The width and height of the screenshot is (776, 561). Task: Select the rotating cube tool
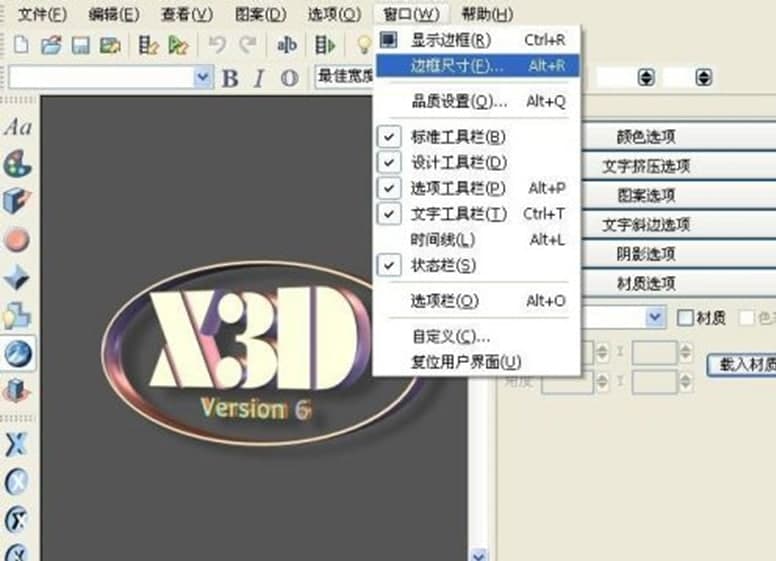click(x=17, y=390)
